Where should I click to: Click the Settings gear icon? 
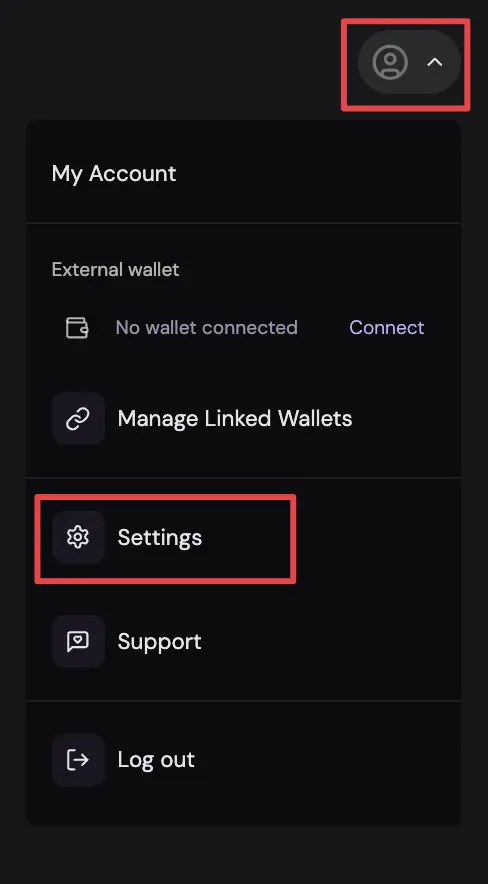tap(78, 537)
